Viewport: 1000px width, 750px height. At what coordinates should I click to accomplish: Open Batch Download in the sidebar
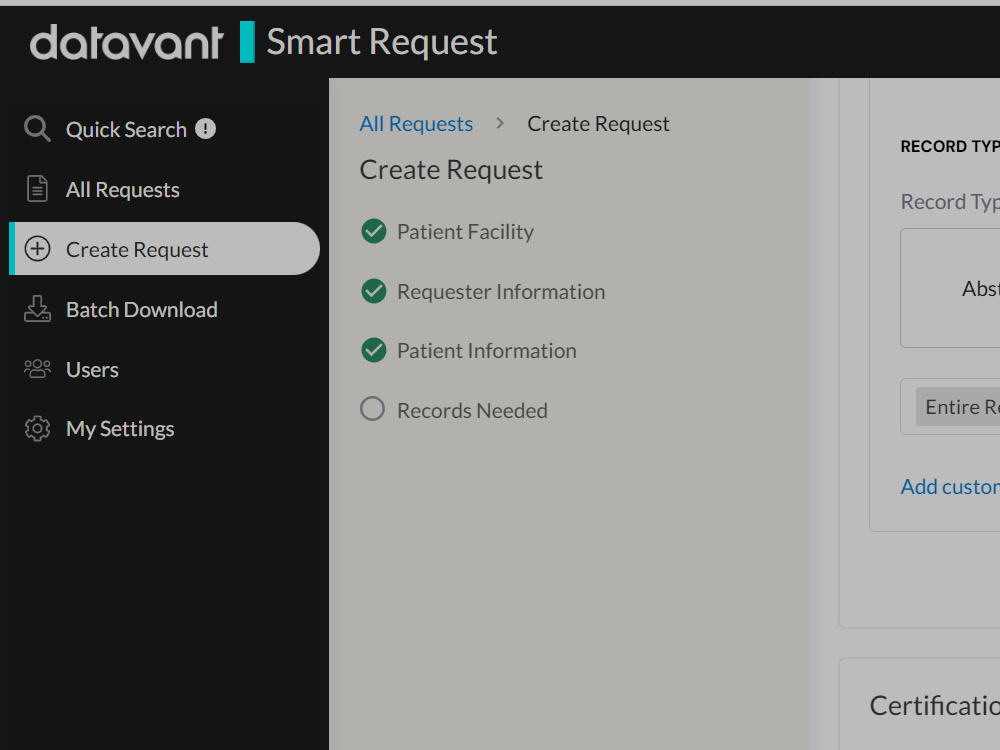pyautogui.click(x=142, y=309)
